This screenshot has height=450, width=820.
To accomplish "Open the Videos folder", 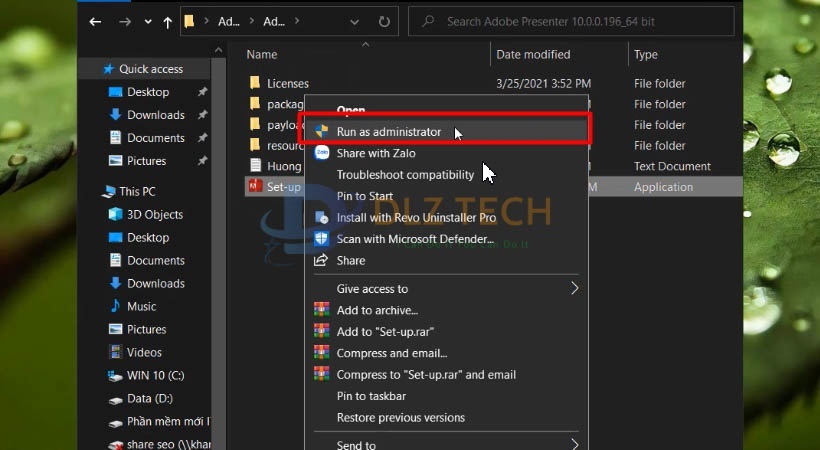I will (144, 353).
